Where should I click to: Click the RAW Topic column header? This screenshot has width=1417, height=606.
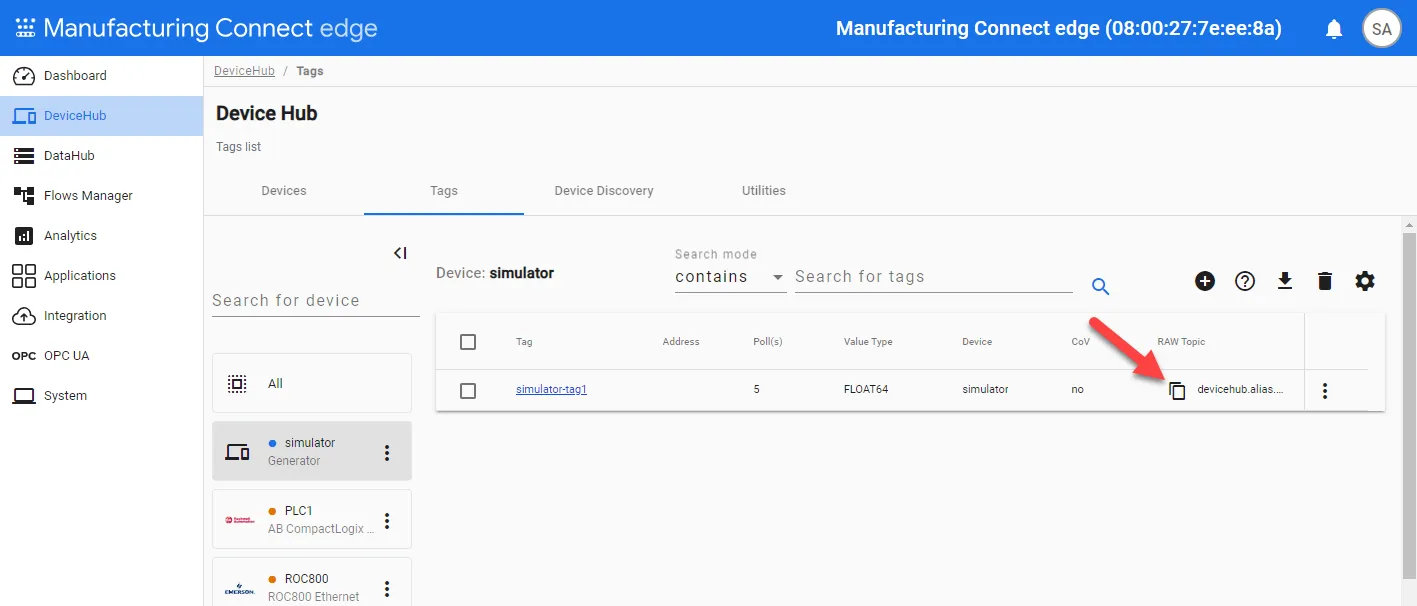click(x=1181, y=342)
